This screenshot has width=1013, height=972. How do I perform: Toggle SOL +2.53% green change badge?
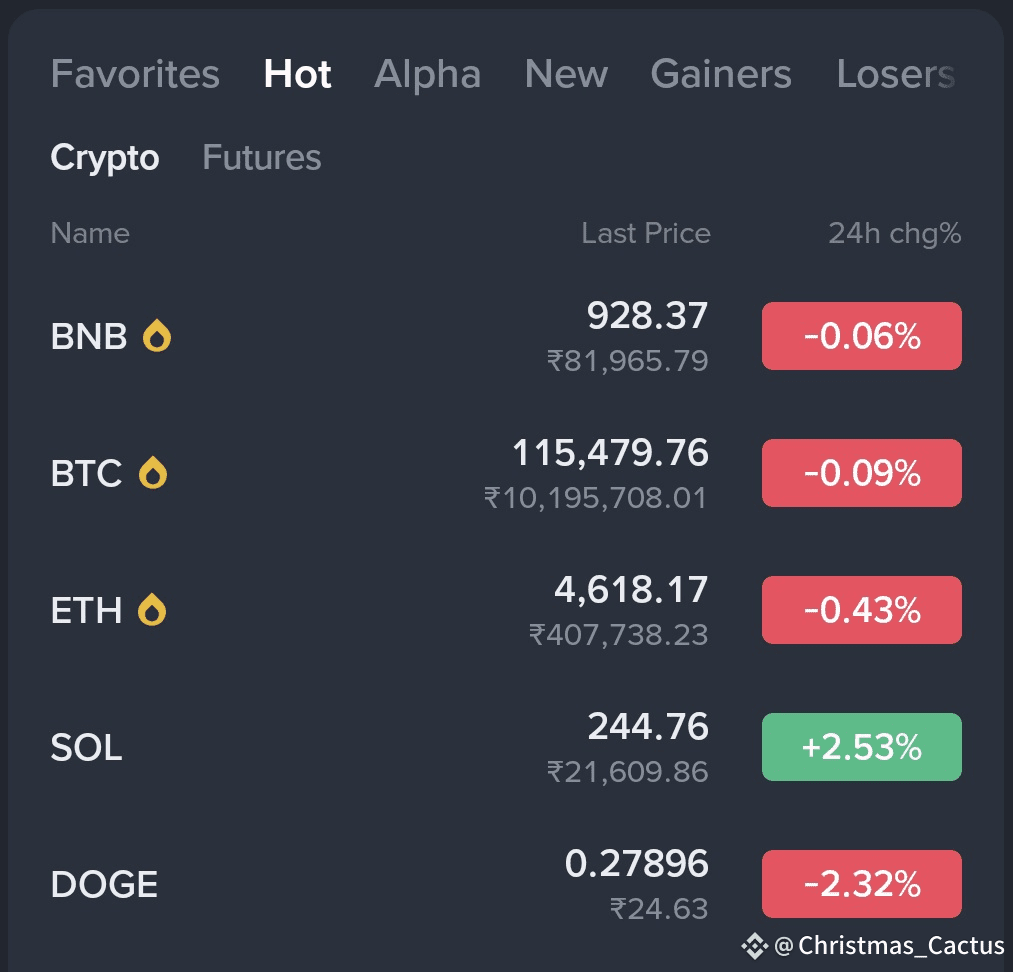[x=862, y=747]
